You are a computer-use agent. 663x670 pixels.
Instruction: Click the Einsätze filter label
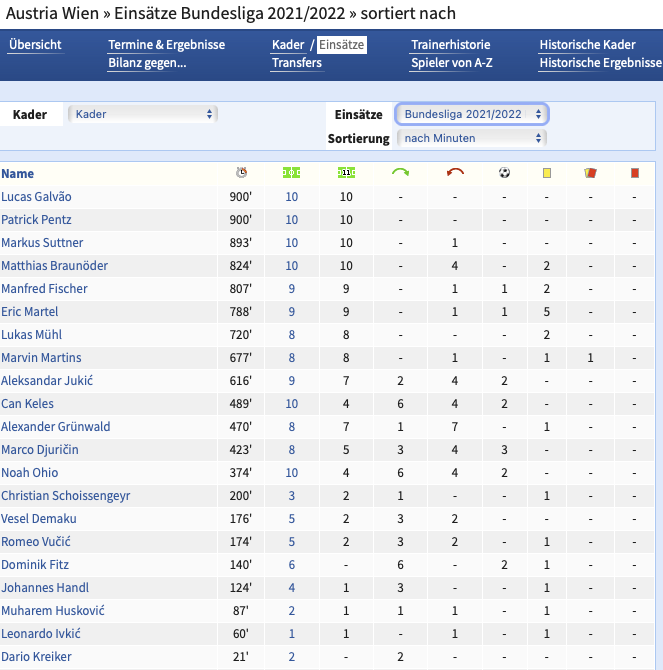[358, 115]
